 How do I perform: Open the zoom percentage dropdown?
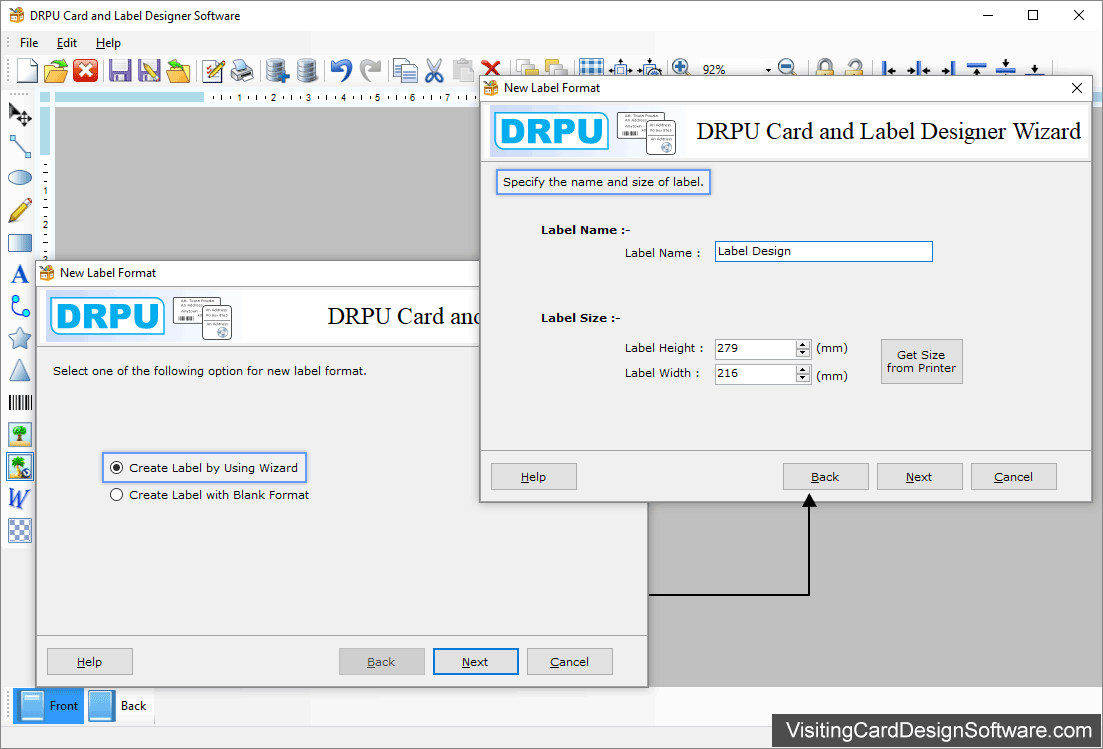tap(768, 70)
